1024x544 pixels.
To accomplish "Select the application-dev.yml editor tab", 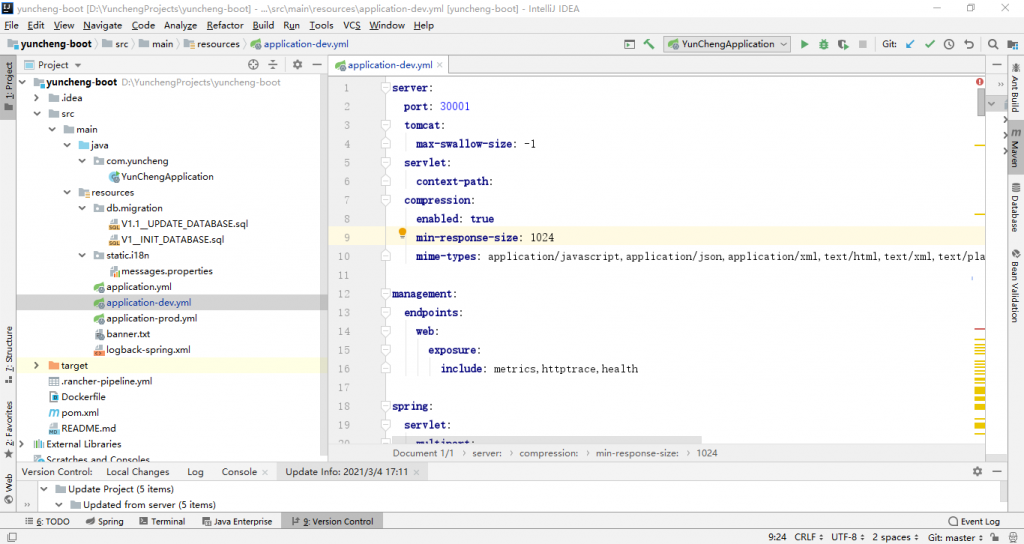I will 389,65.
